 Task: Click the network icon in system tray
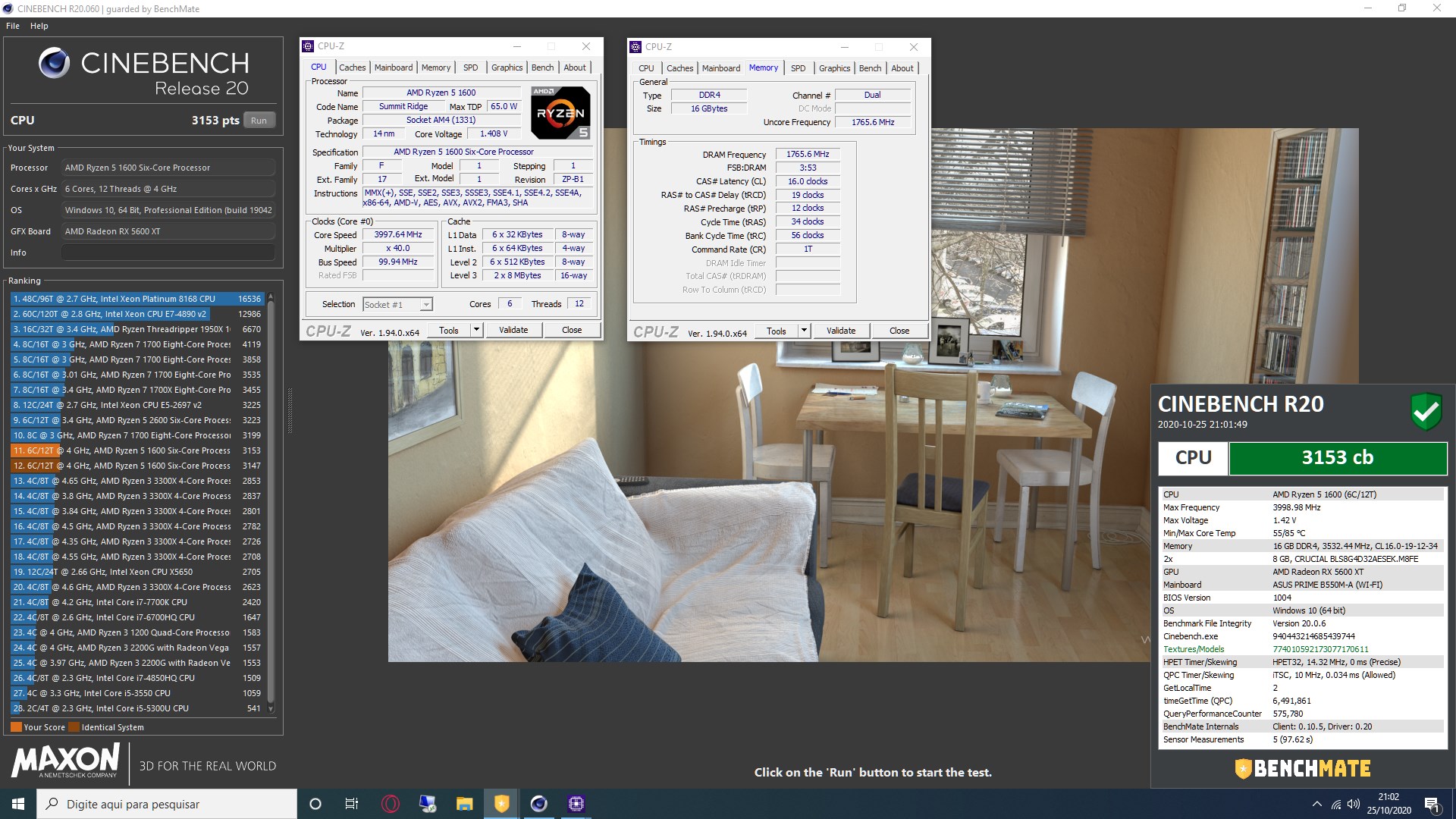(1336, 804)
